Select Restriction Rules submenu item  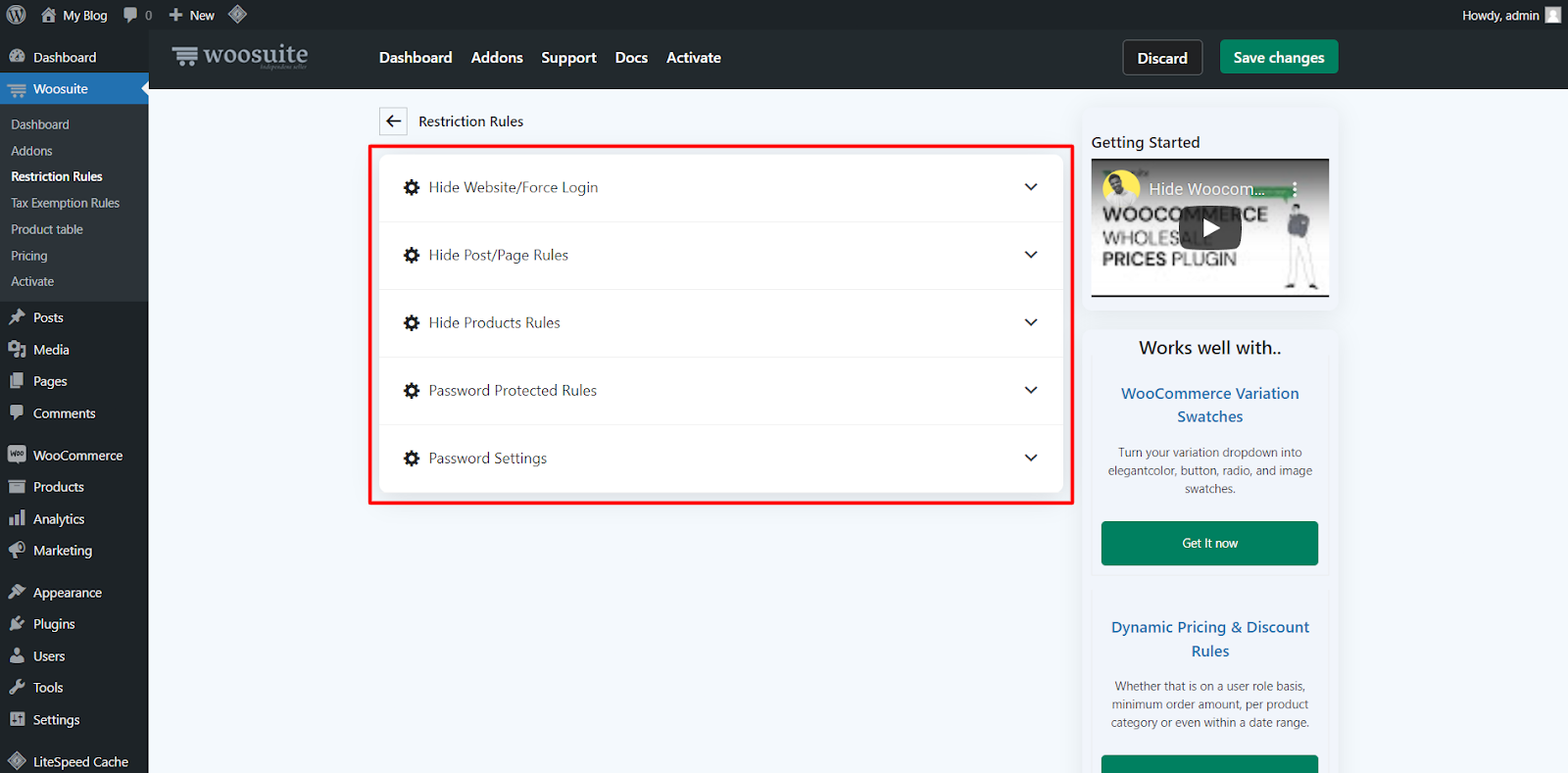tap(57, 176)
